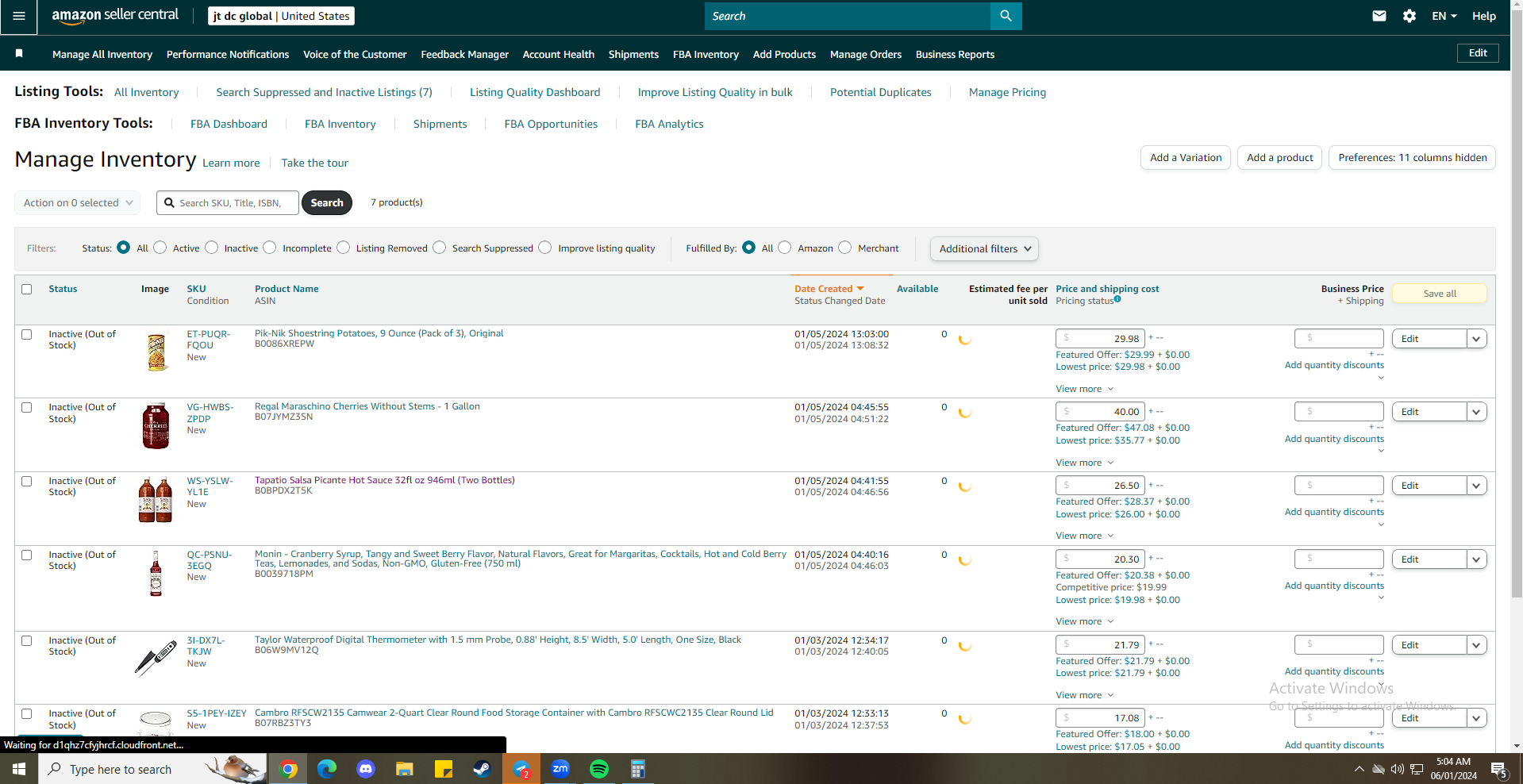Expand View more for Pik-Nik pricing
Screen dimensions: 1523x784
coord(1085,389)
